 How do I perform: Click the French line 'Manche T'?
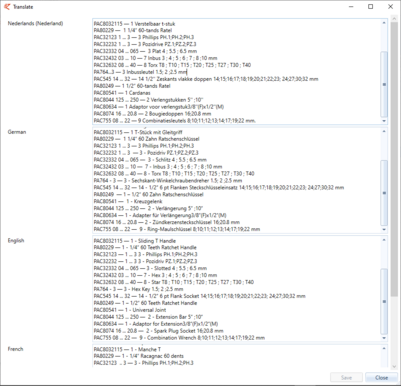coord(127,349)
